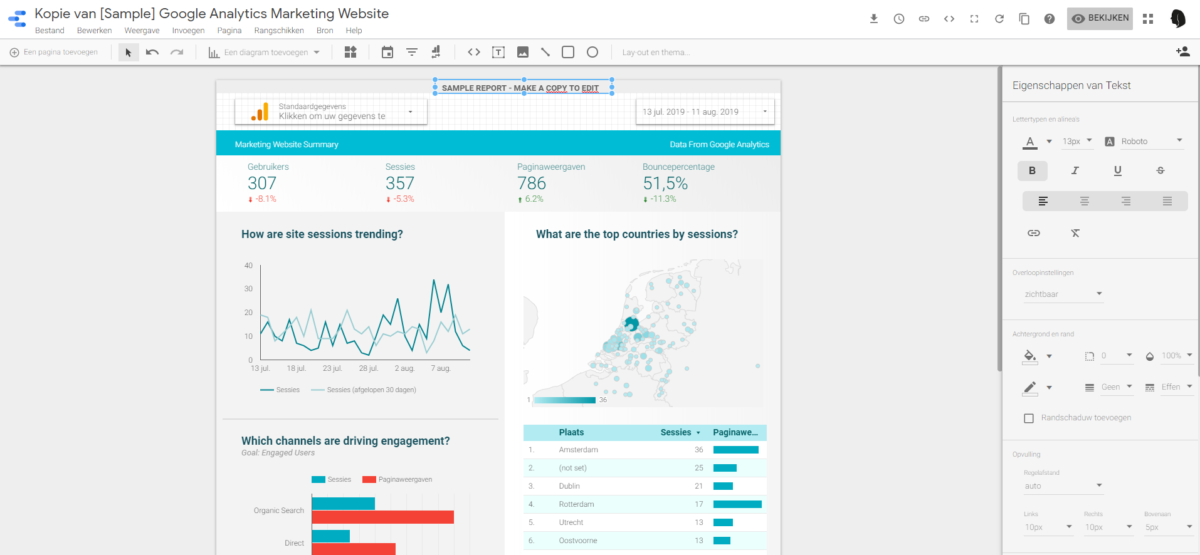The height and width of the screenshot is (555, 1200).
Task: Open the Regelafstand auto dropdown
Action: [1064, 486]
